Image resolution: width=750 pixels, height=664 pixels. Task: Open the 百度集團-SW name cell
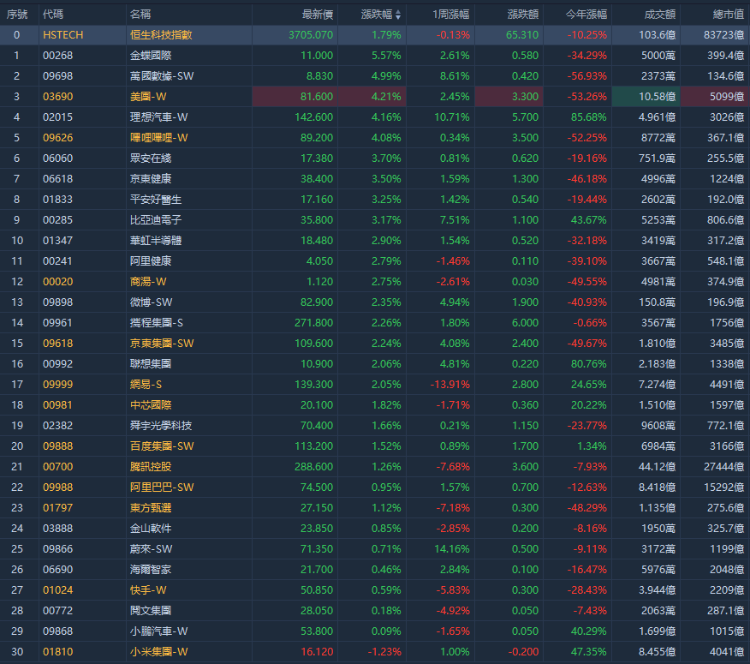tap(162, 446)
